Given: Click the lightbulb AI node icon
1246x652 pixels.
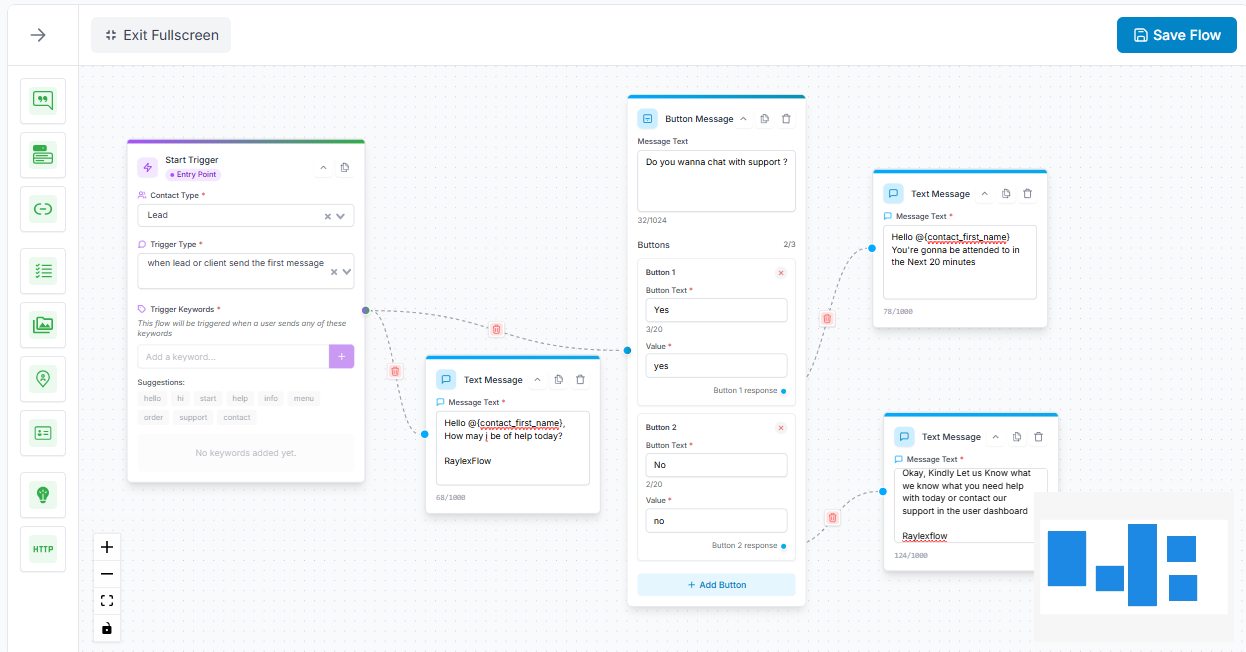Looking at the screenshot, I should click(43, 494).
